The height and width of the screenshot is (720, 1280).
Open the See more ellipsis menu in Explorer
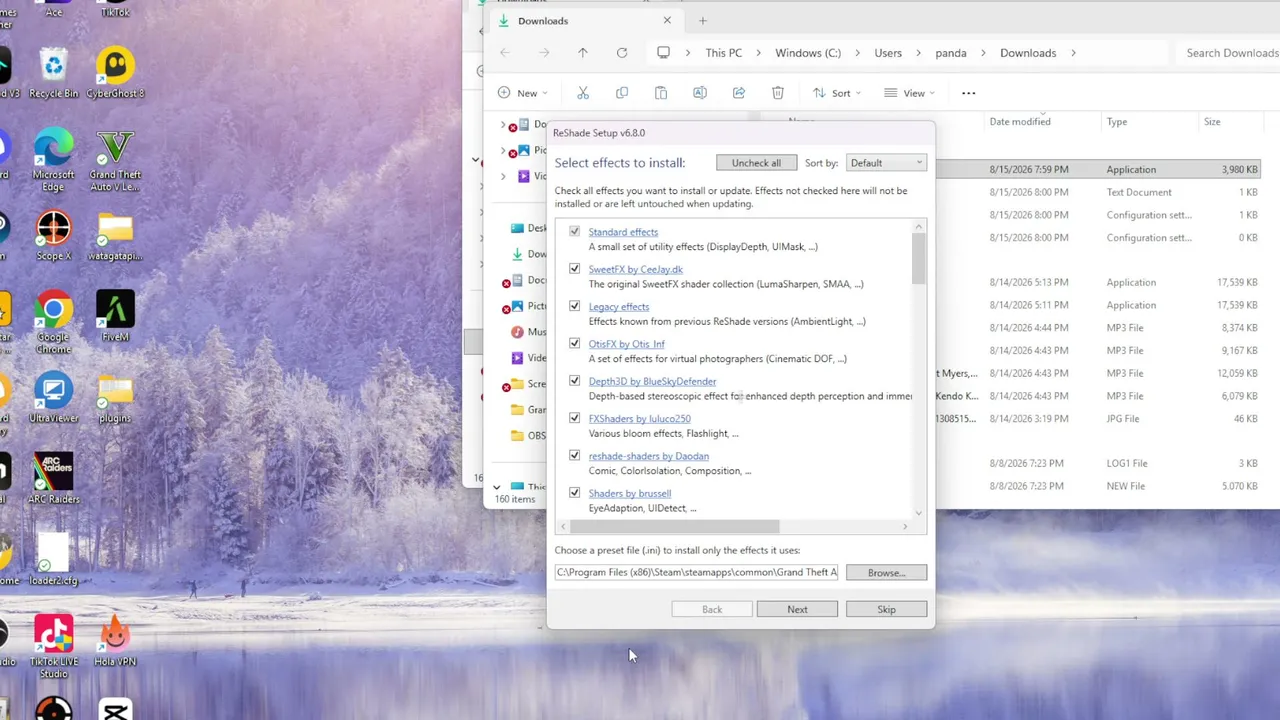pos(968,93)
